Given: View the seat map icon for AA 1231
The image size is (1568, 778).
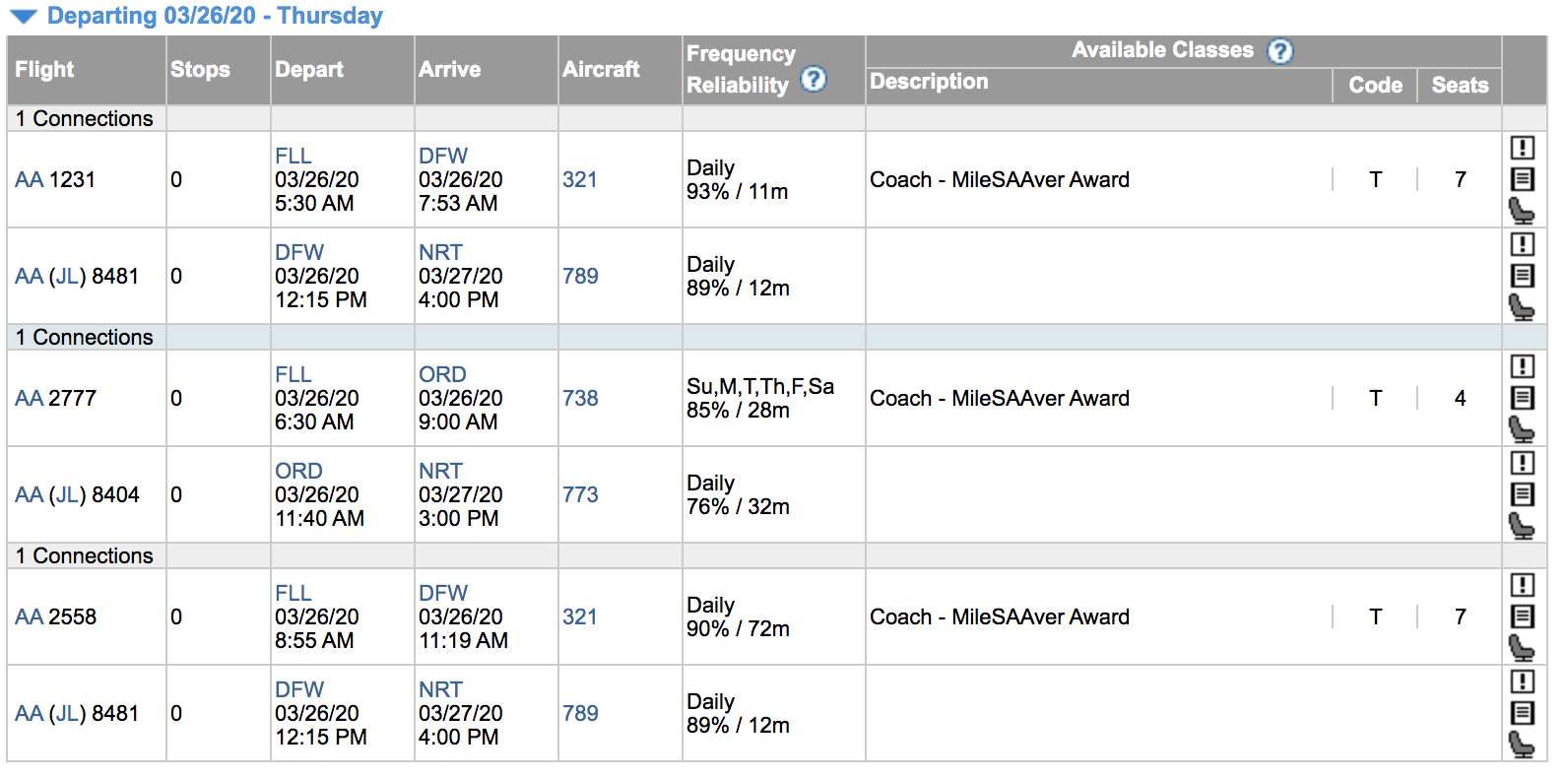Looking at the screenshot, I should click(1522, 211).
